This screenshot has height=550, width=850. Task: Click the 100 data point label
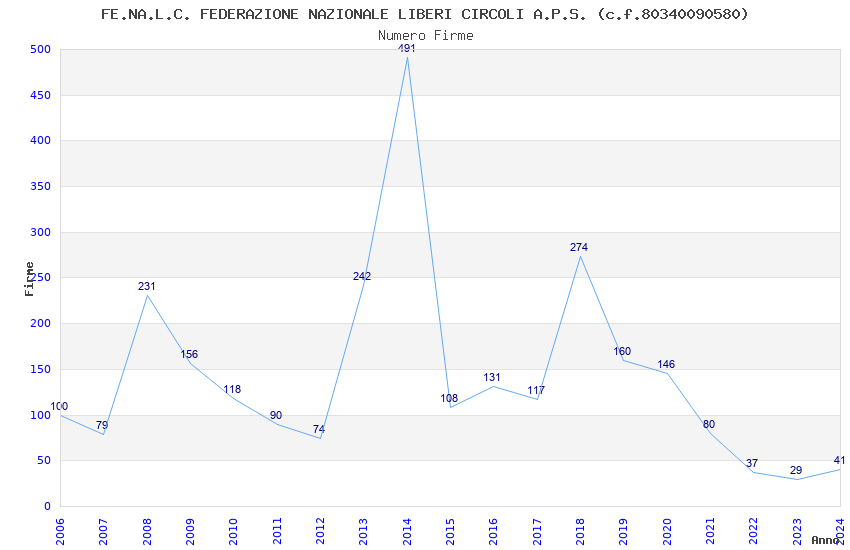click(x=59, y=406)
